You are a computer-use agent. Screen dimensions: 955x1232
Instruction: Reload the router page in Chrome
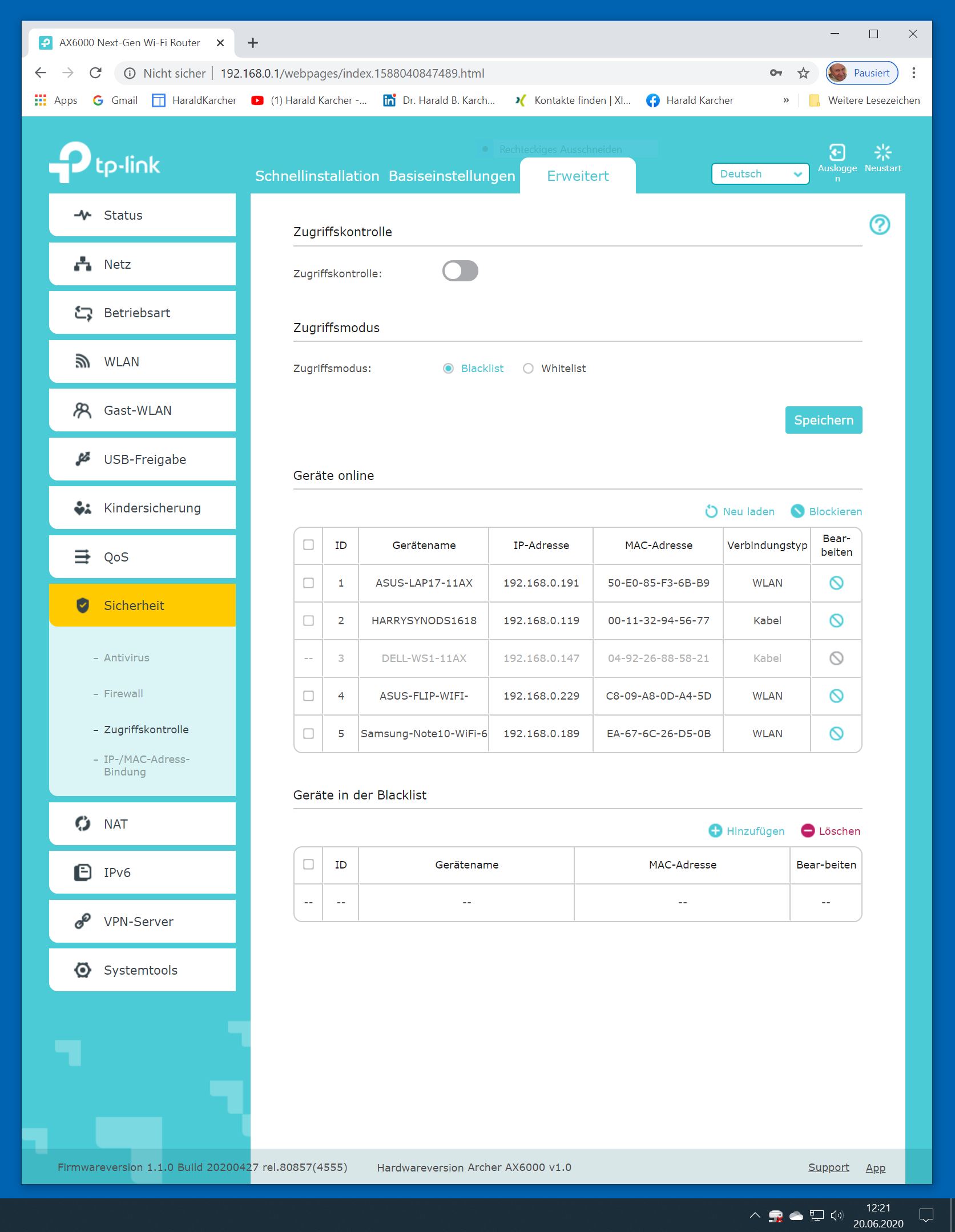(96, 73)
